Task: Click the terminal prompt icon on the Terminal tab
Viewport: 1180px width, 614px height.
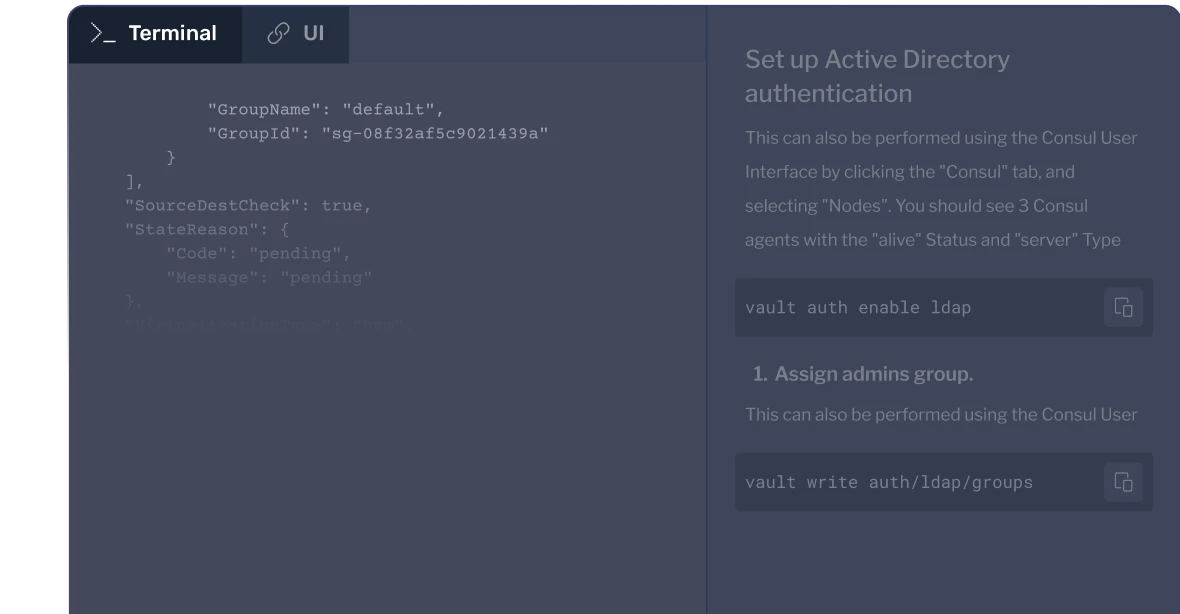Action: tap(101, 32)
